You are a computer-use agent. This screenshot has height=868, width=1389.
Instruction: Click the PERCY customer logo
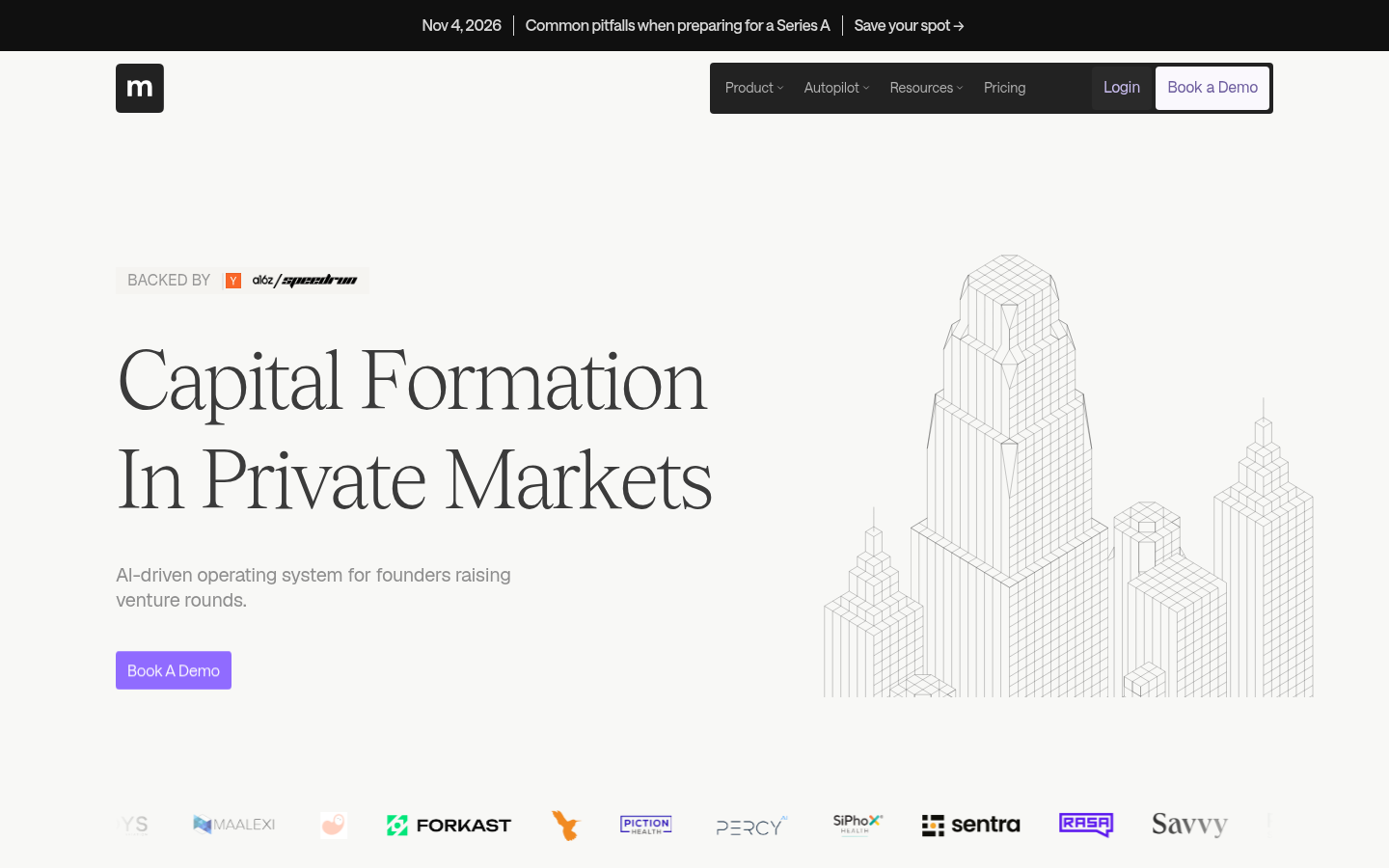tap(752, 826)
